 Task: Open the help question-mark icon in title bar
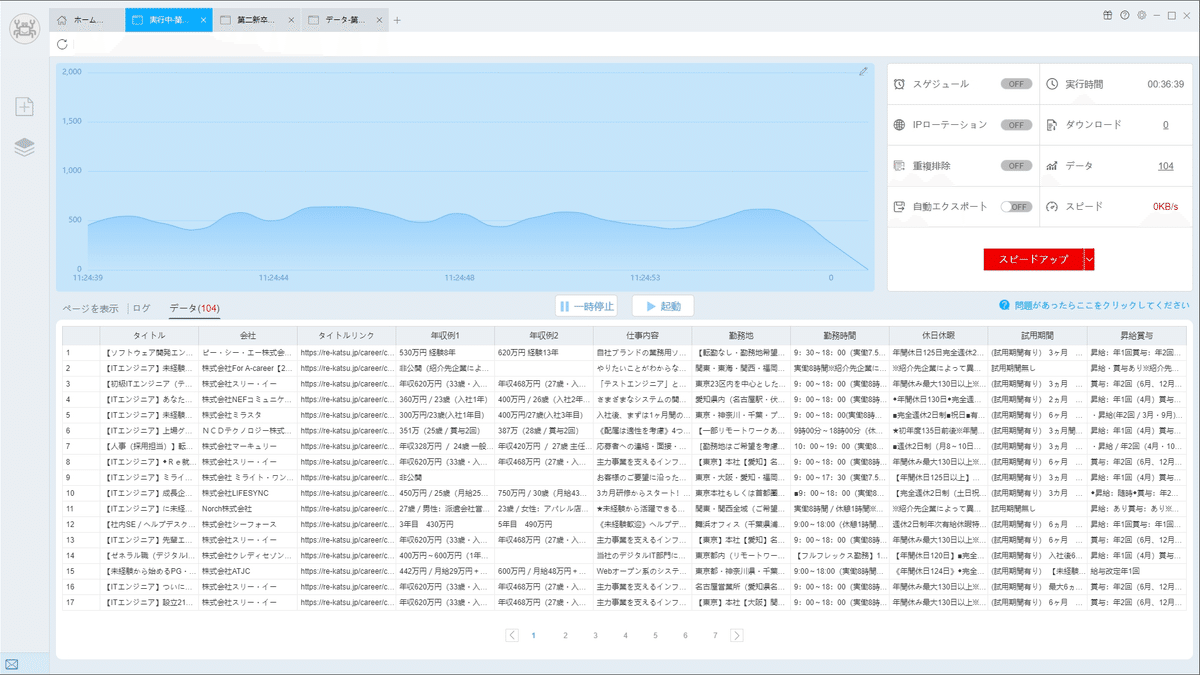point(1125,15)
